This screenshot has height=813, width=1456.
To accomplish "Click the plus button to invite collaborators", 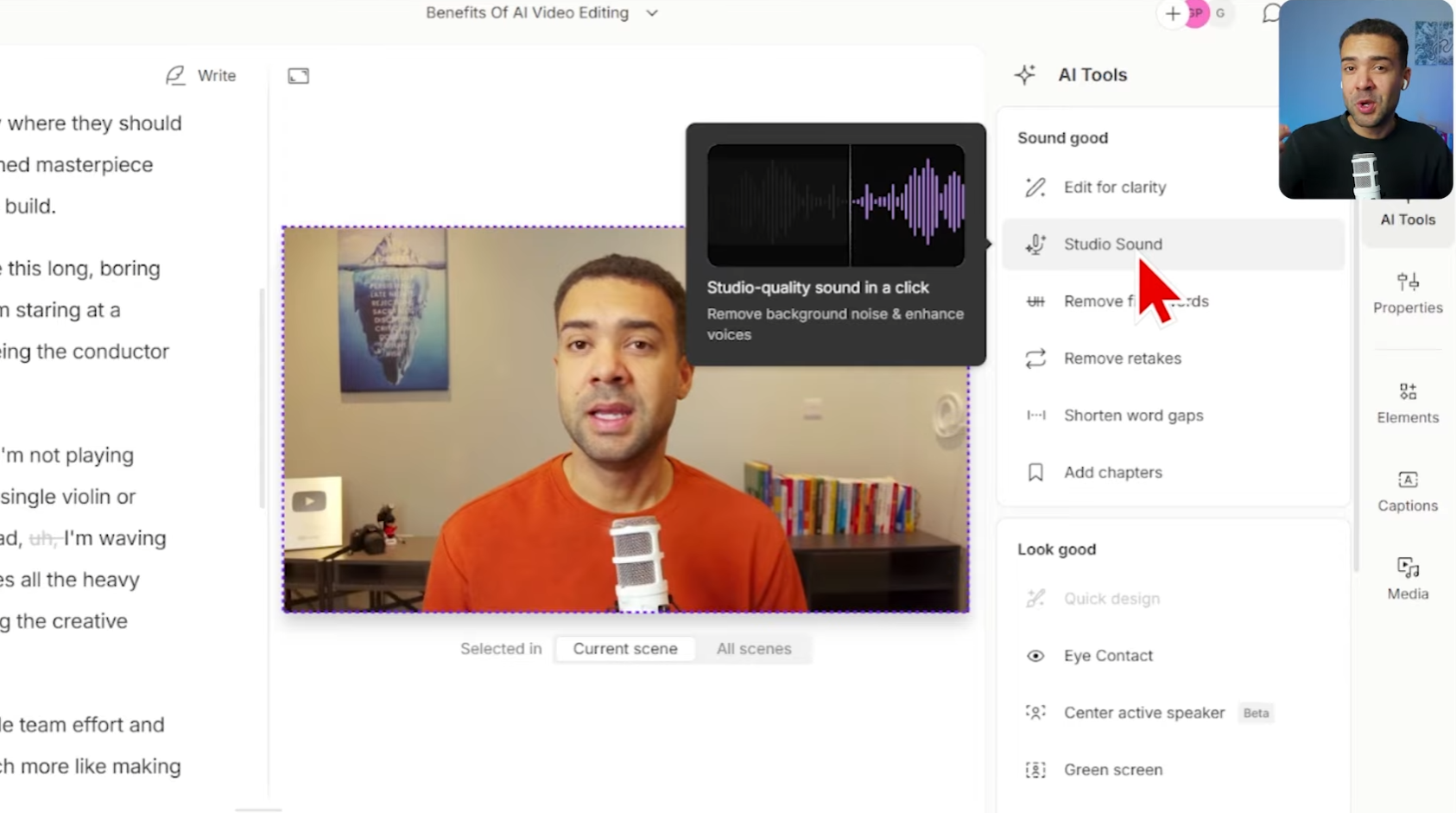I will (x=1172, y=14).
